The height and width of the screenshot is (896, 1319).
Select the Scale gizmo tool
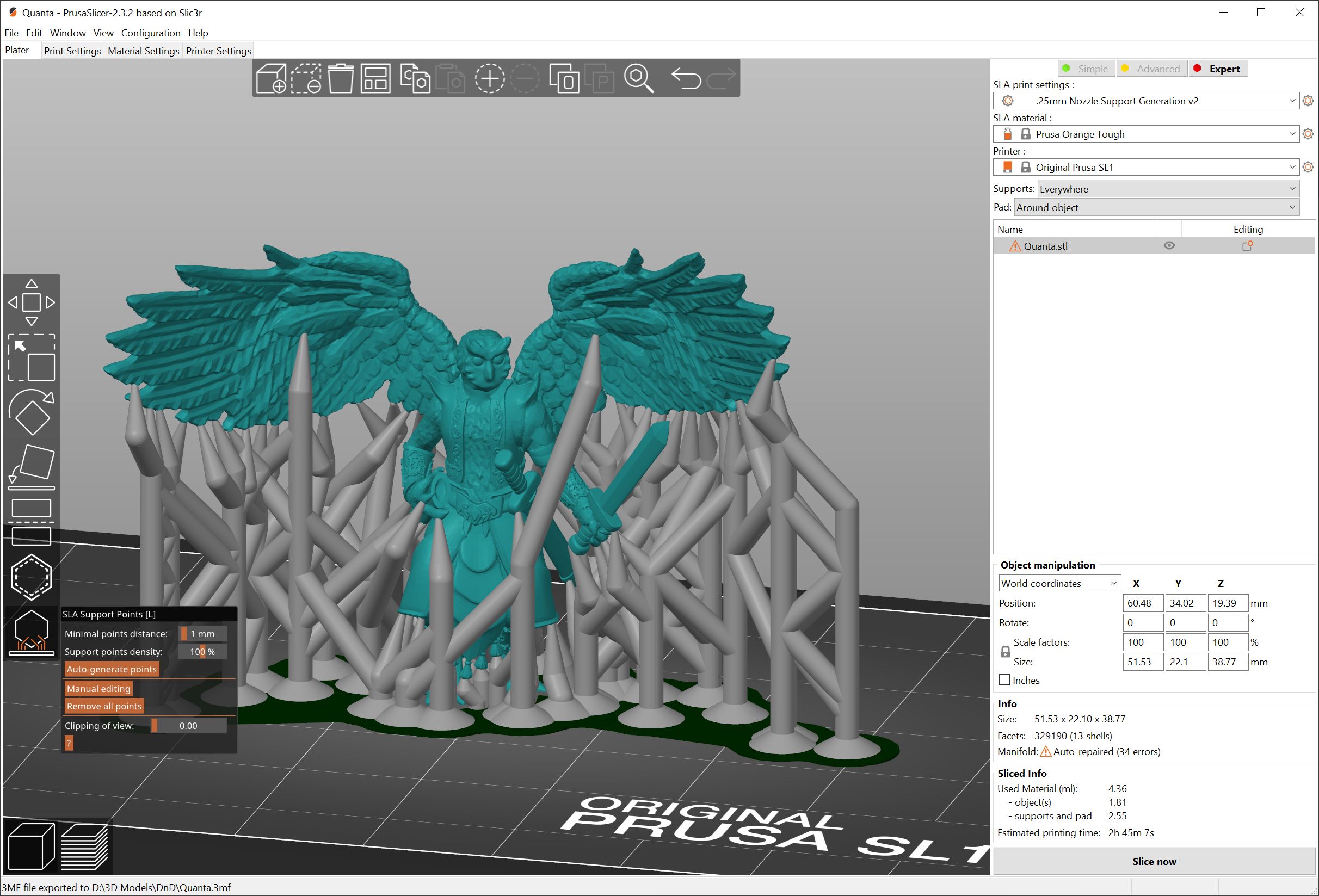point(31,357)
